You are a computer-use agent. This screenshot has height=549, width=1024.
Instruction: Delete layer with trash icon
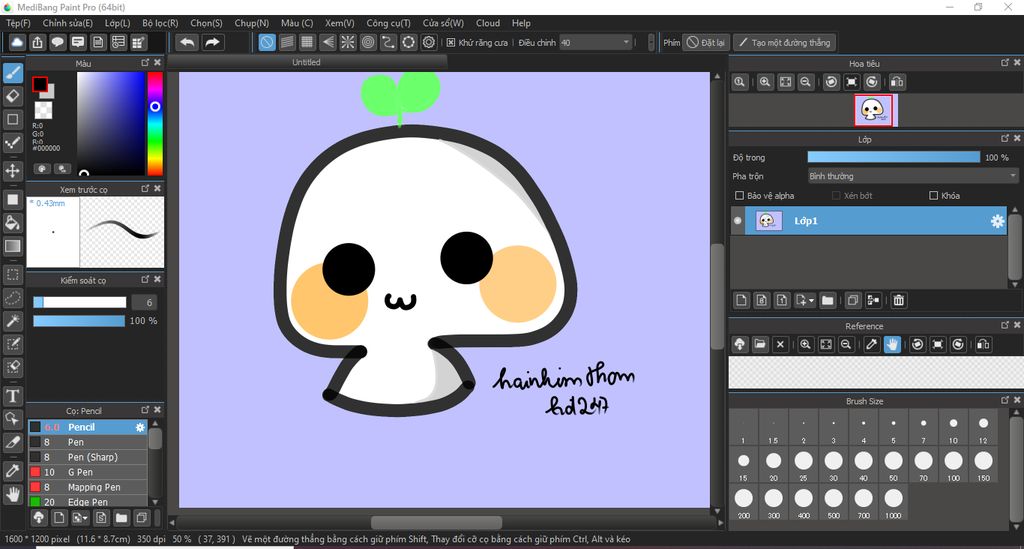(899, 300)
